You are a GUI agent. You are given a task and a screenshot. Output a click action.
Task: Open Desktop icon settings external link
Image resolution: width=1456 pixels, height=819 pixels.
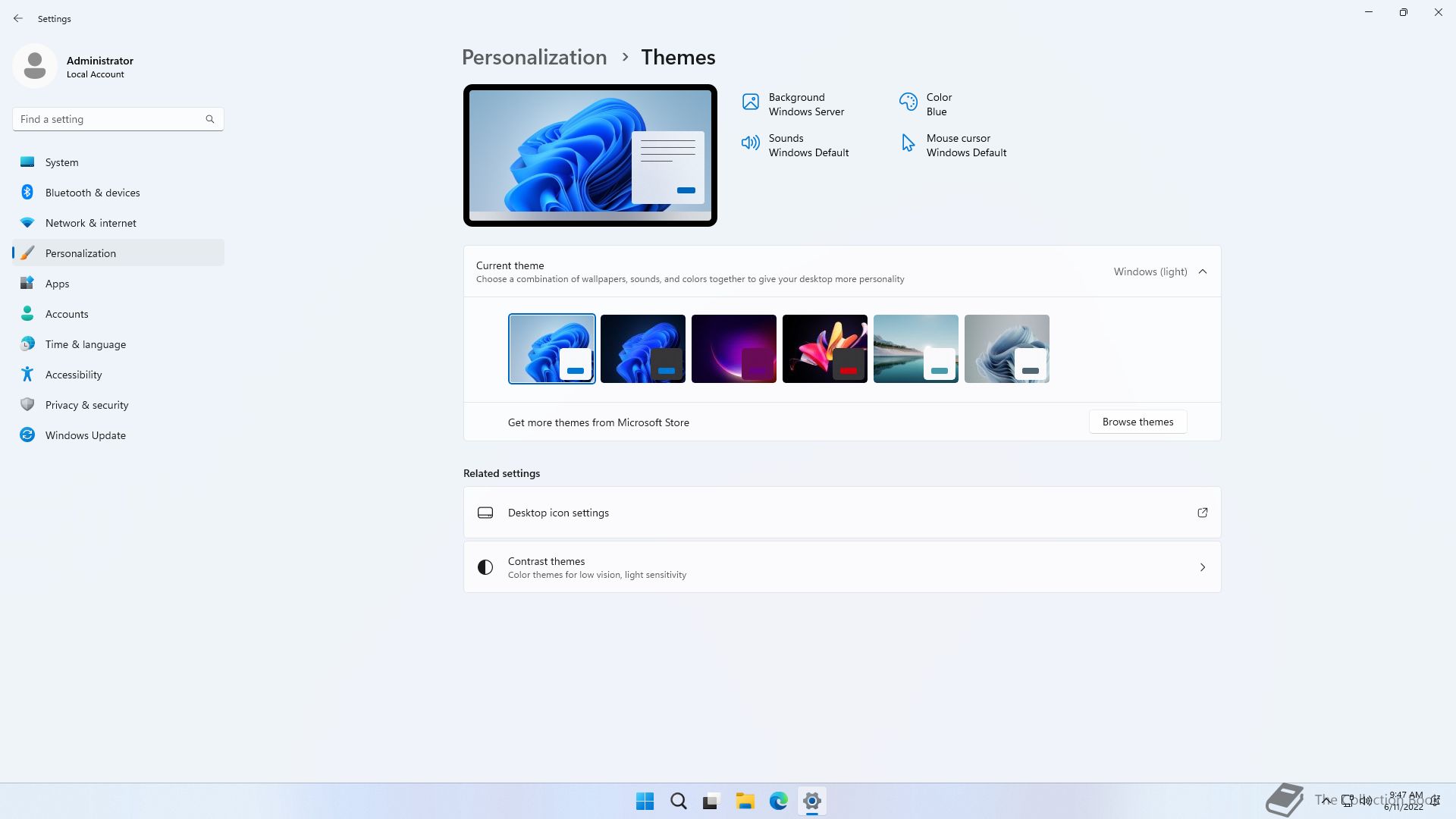coord(1202,513)
